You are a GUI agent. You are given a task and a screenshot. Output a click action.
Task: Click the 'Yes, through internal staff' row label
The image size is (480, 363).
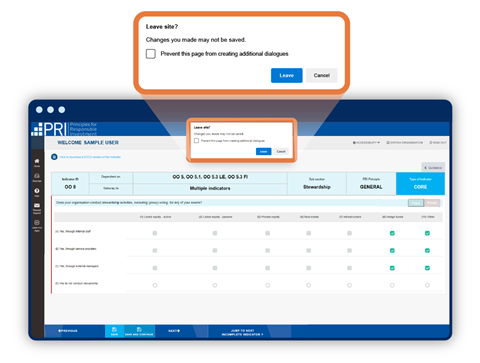[73, 231]
